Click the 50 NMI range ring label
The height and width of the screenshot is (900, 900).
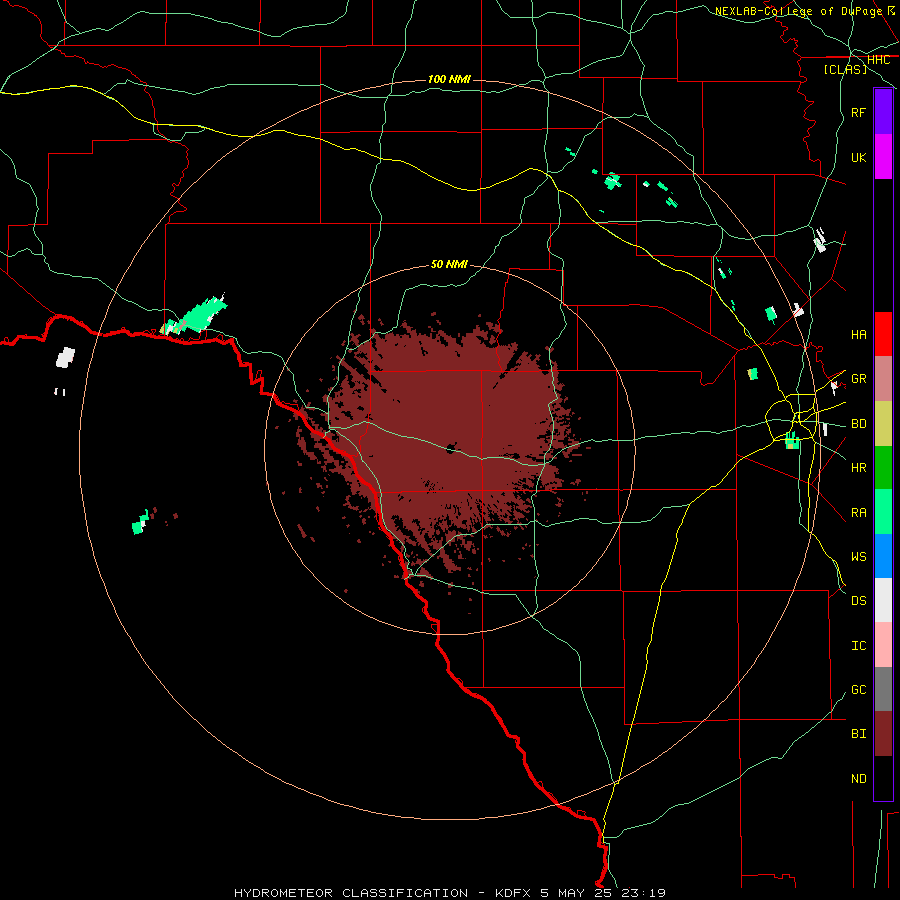pos(449,264)
